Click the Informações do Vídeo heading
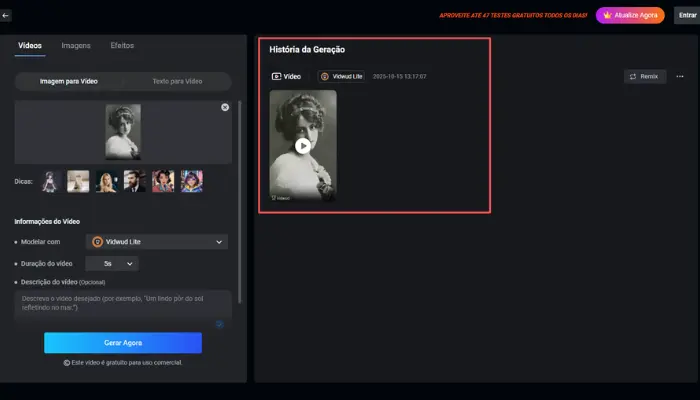Image resolution: width=700 pixels, height=400 pixels. pos(47,221)
